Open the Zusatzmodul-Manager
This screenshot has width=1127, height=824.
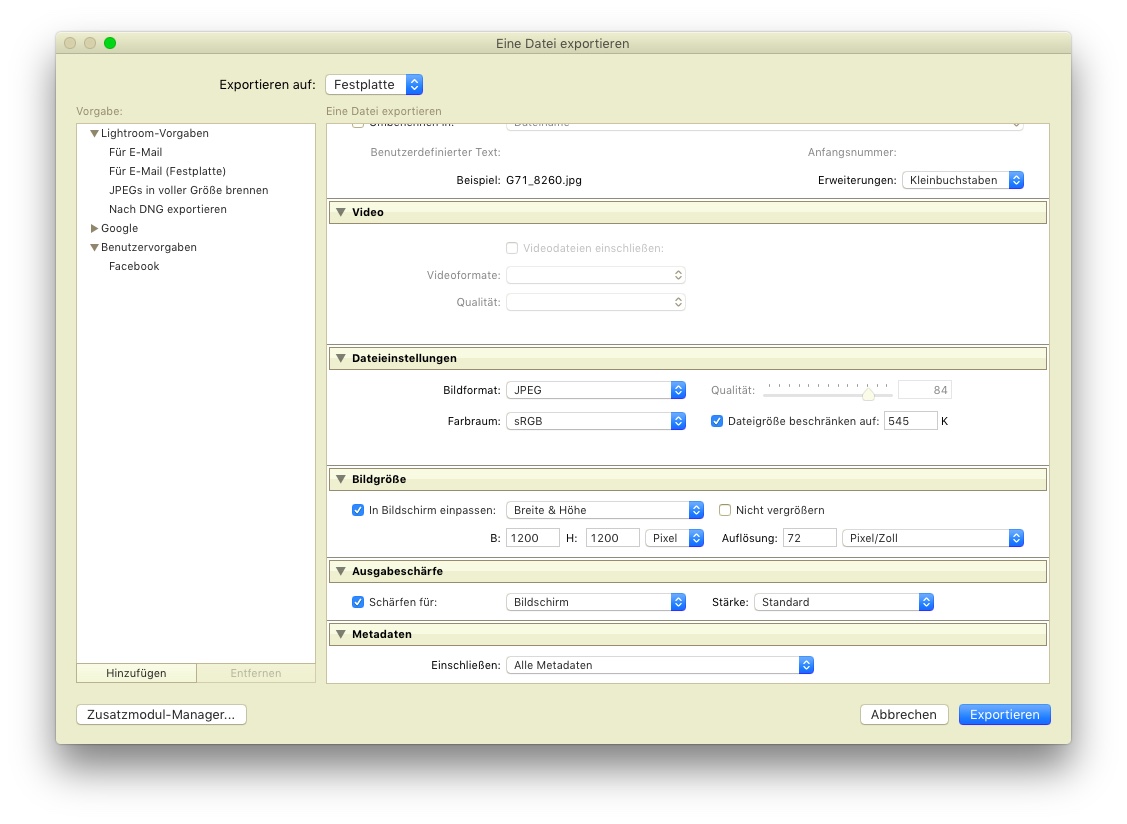(x=161, y=715)
